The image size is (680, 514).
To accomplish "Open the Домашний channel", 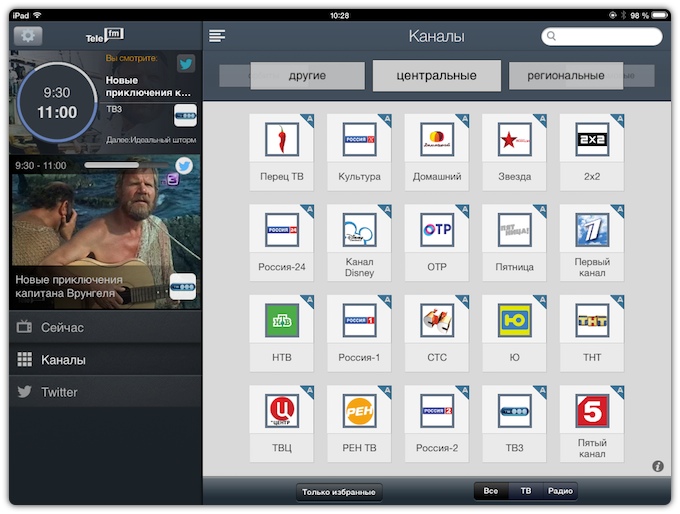I will tap(437, 152).
